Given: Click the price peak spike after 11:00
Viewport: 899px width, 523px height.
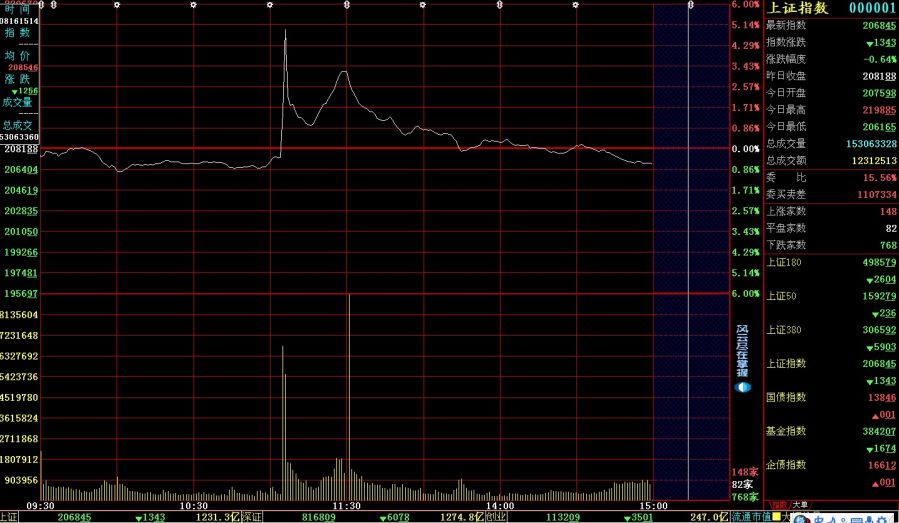Looking at the screenshot, I should click(x=286, y=34).
